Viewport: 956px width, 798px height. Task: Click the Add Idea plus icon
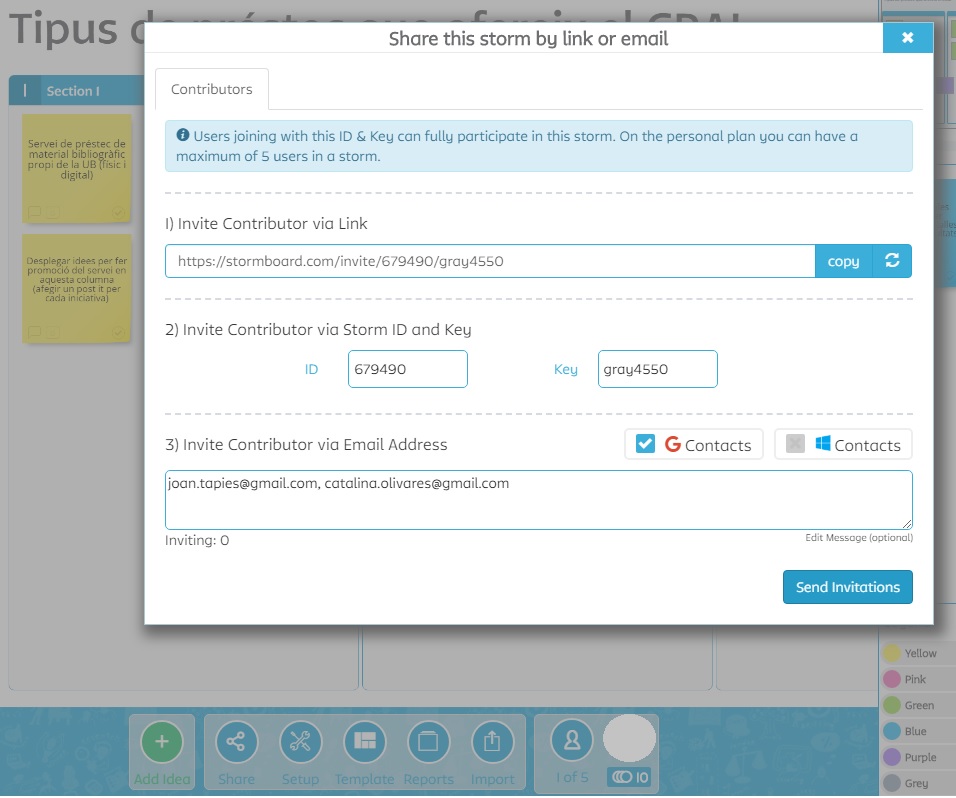pyautogui.click(x=162, y=742)
